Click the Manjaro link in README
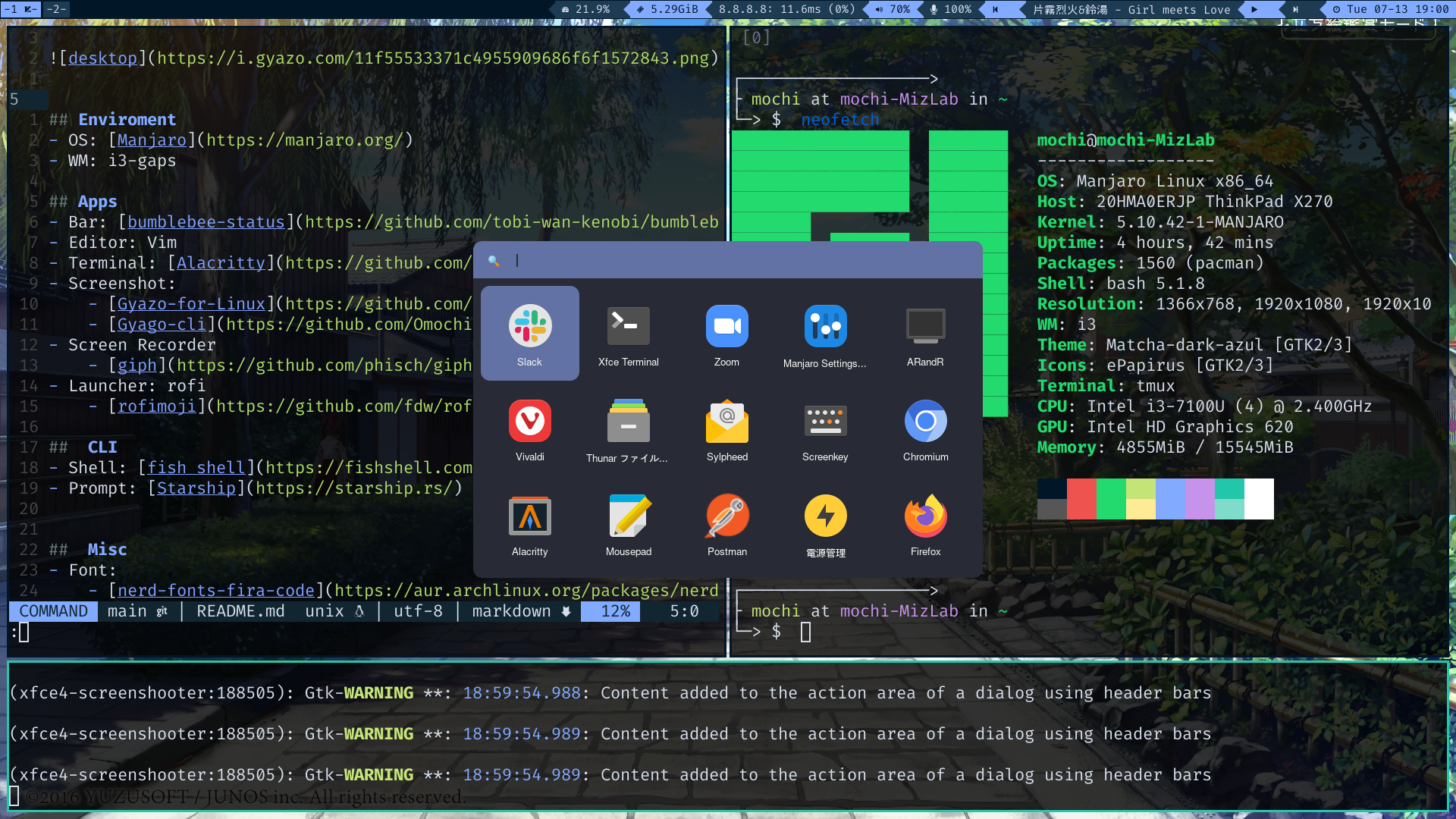The width and height of the screenshot is (1456, 819). tap(152, 140)
